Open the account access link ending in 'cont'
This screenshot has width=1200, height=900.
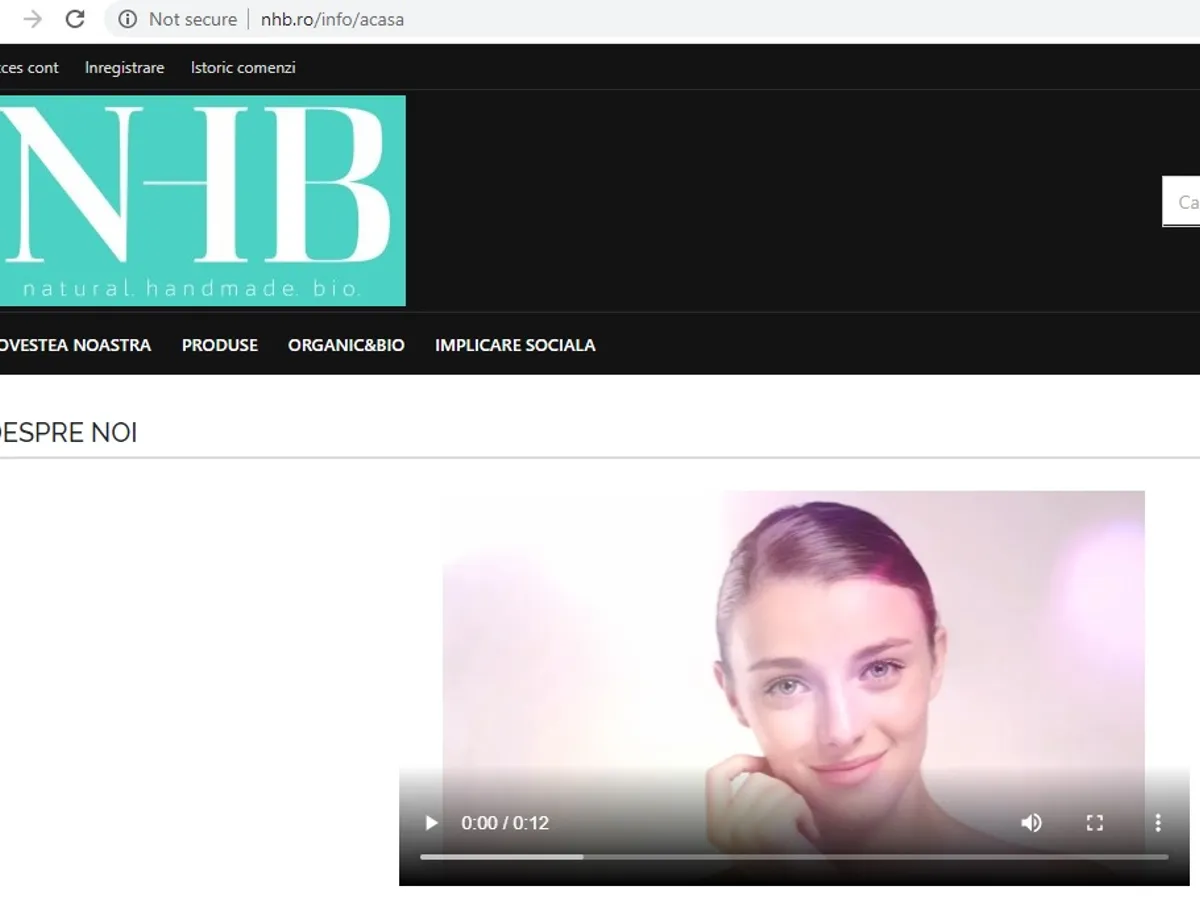point(29,68)
